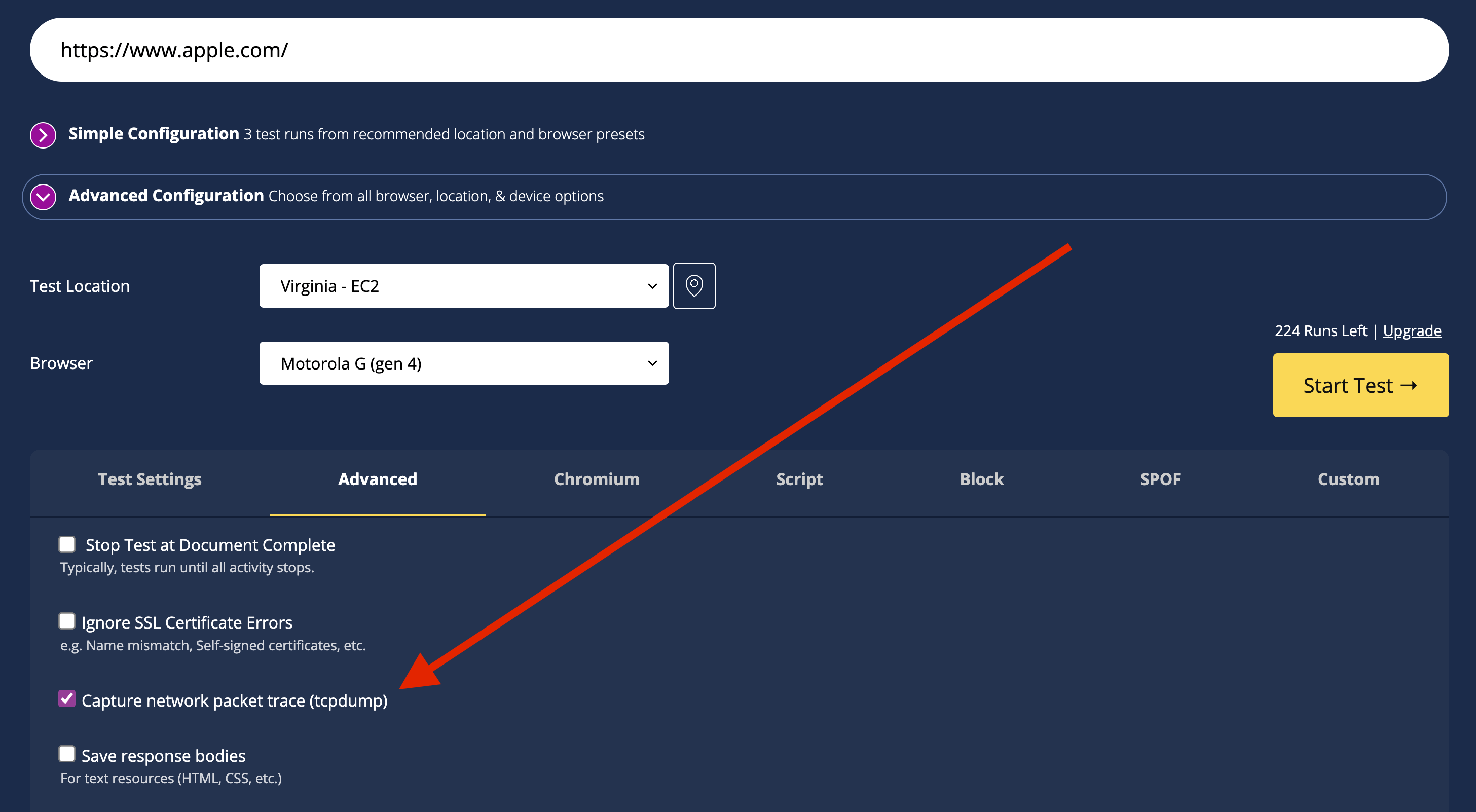The image size is (1476, 812).
Task: Open the Upgrade link
Action: 1412,330
